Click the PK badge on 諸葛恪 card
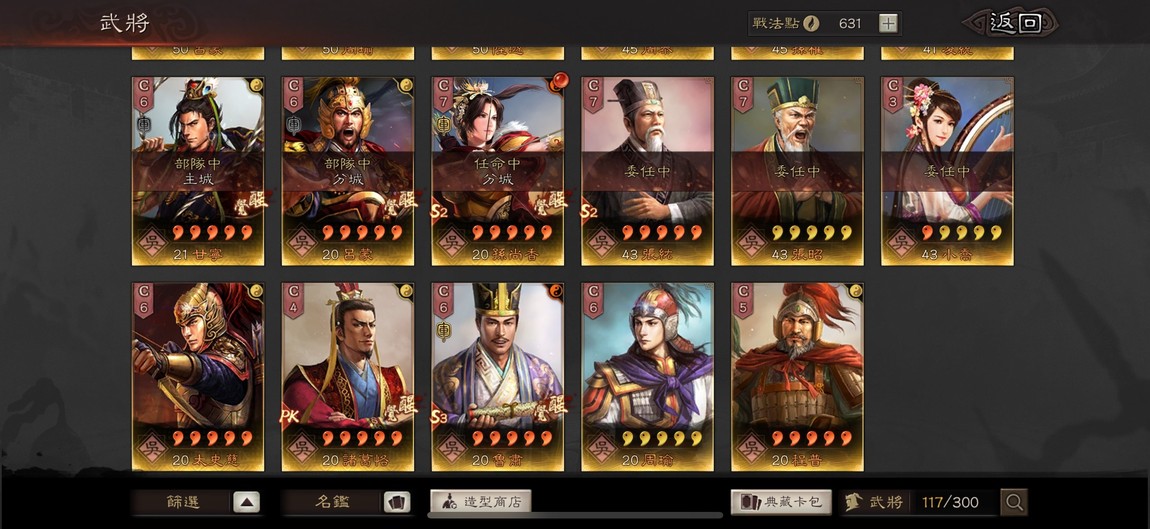This screenshot has width=1150, height=529. click(x=289, y=417)
